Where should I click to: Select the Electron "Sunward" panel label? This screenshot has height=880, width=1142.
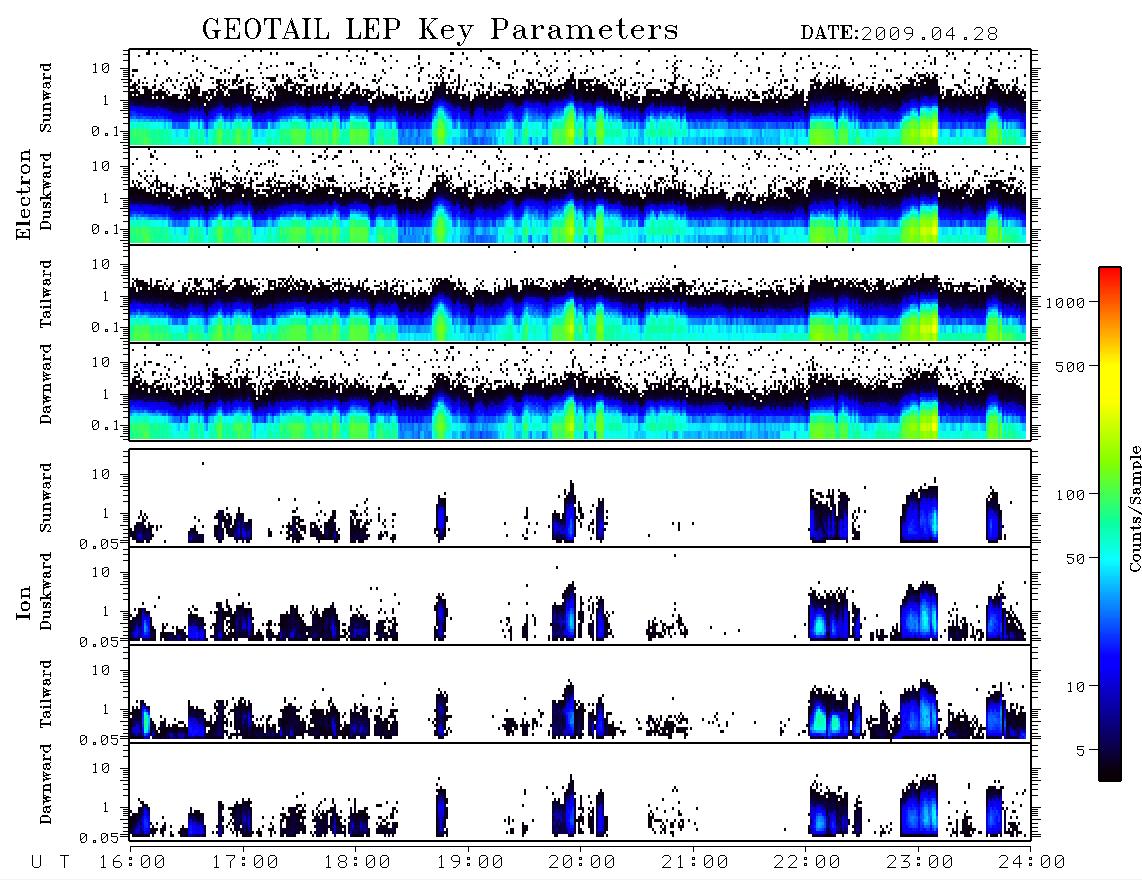[x=46, y=98]
